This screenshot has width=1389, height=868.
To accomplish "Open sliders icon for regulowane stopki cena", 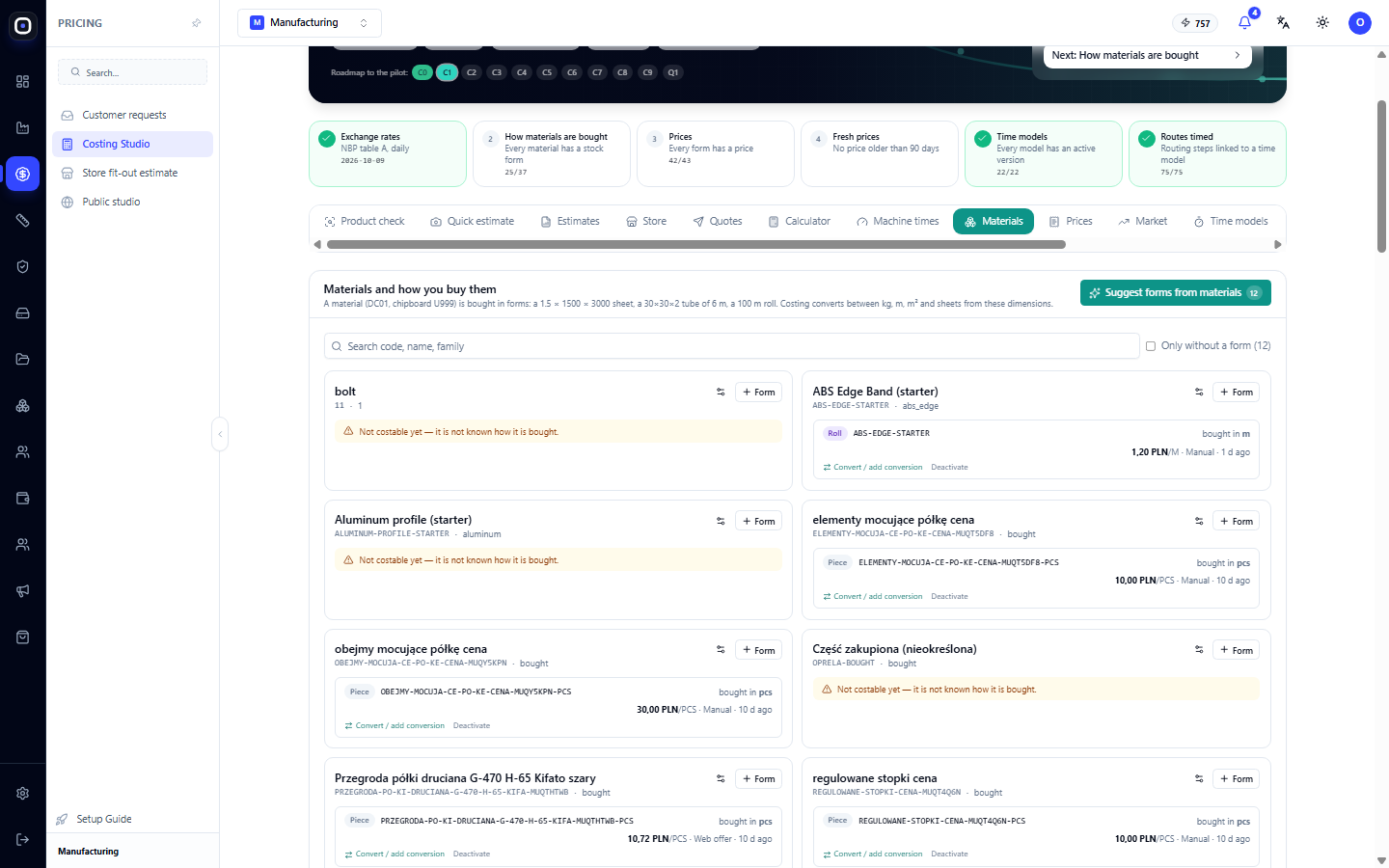I will (1199, 778).
